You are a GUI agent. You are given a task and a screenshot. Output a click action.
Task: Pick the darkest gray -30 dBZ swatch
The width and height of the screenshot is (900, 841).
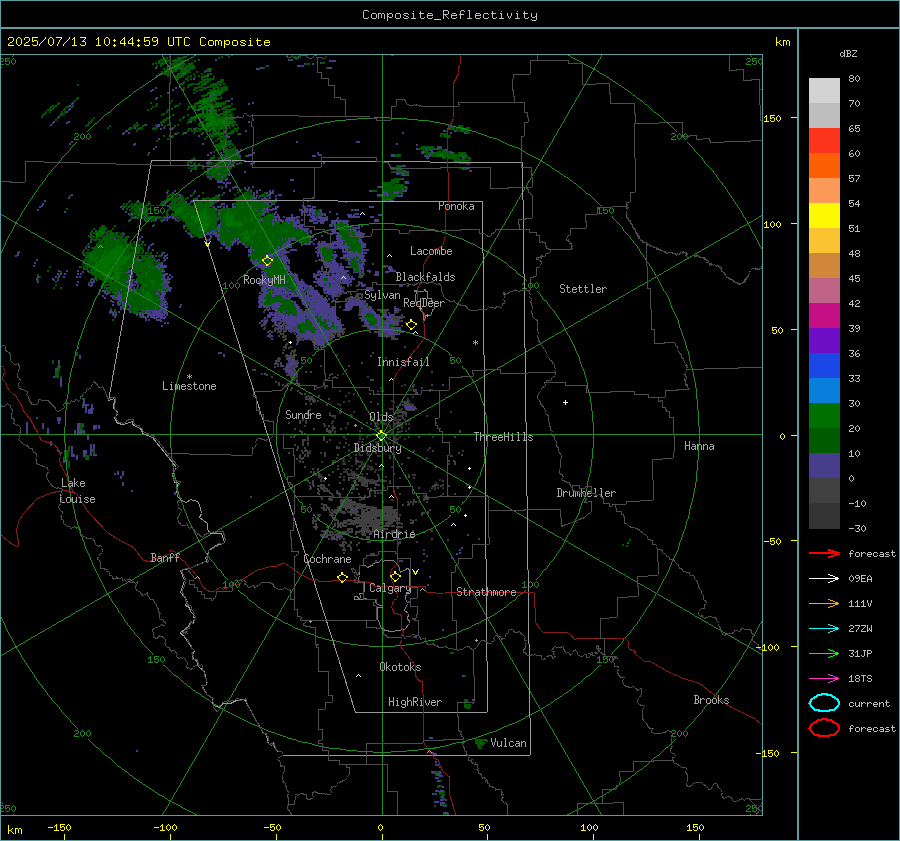[824, 516]
